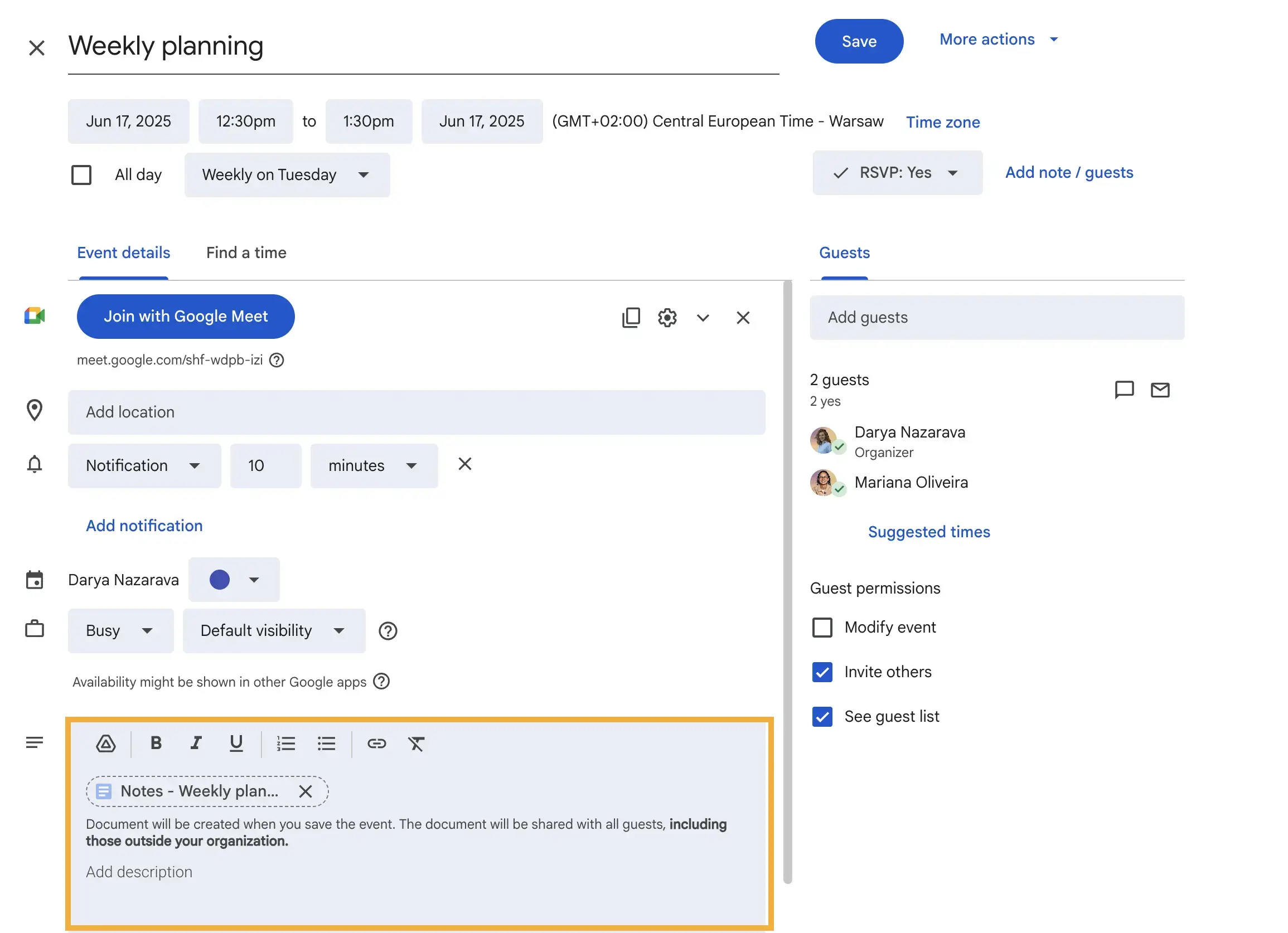1288x933 pixels.
Task: Open the calendar color picker
Action: point(234,580)
